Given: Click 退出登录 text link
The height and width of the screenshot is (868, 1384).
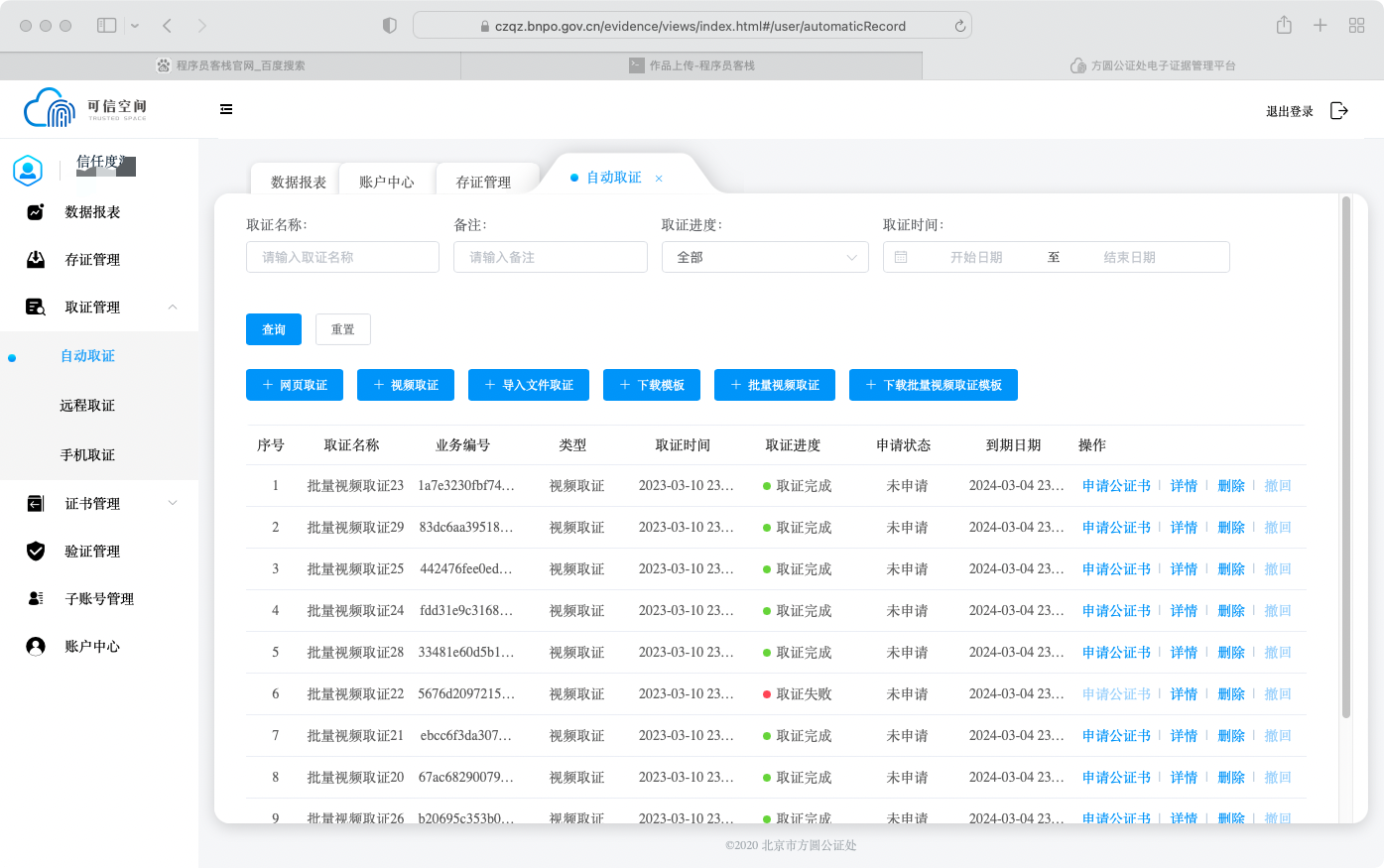Looking at the screenshot, I should [1290, 111].
